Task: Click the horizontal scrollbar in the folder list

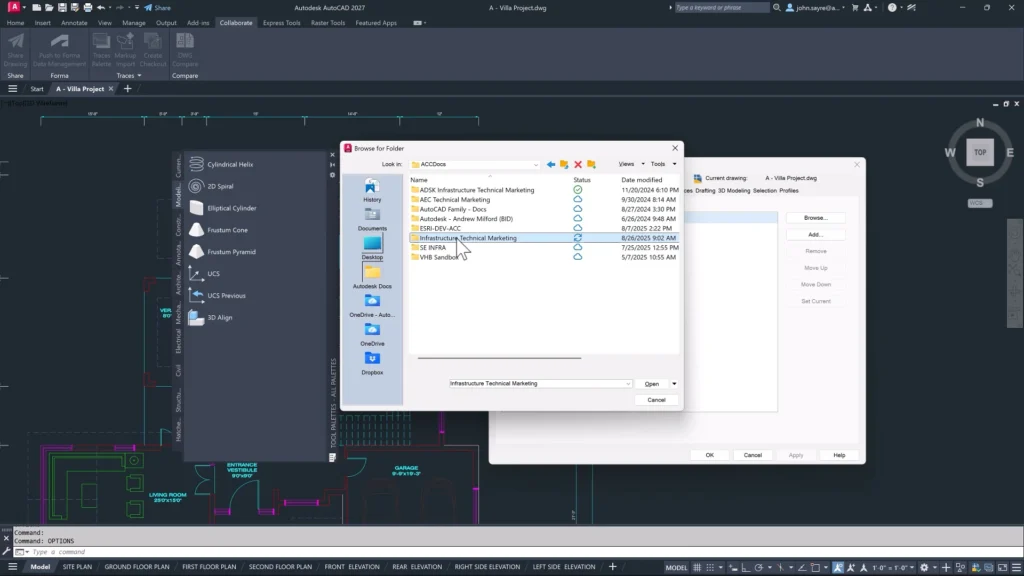Action: [499, 358]
